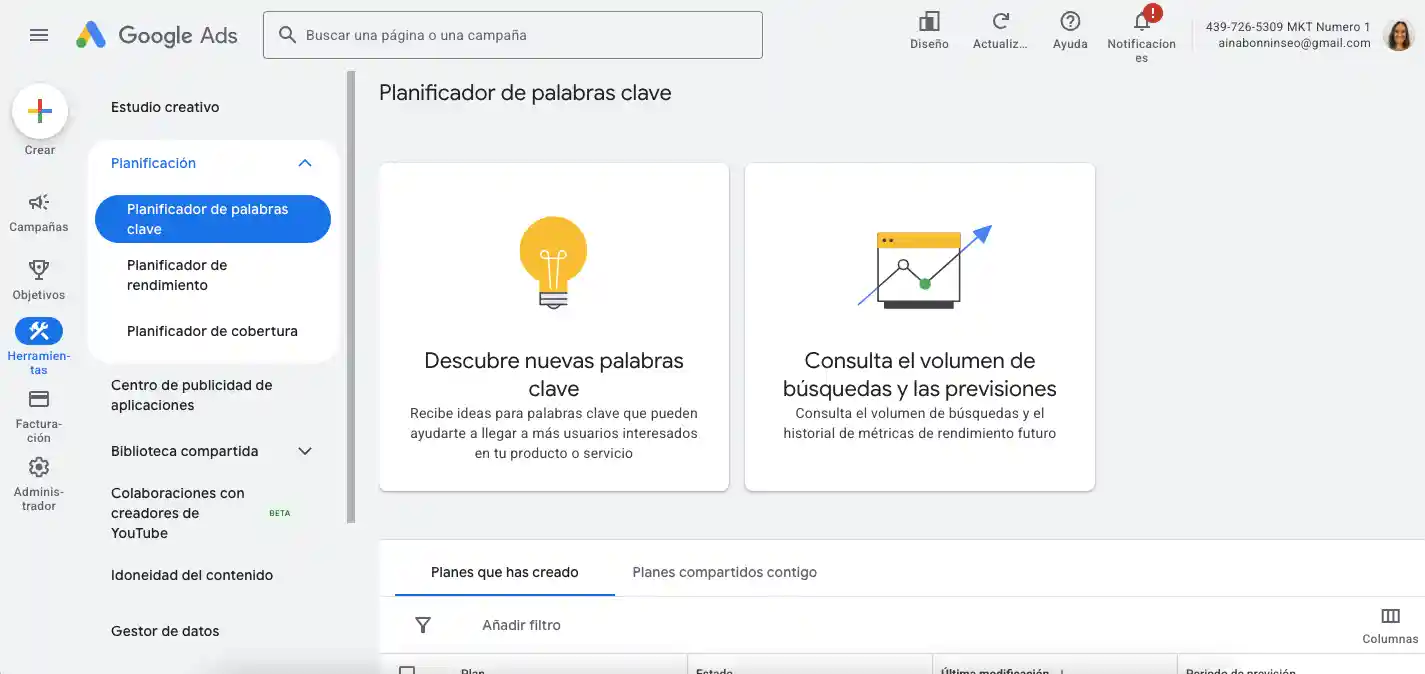The height and width of the screenshot is (674, 1425).
Task: Click the Planificación section label
Action: 153,163
